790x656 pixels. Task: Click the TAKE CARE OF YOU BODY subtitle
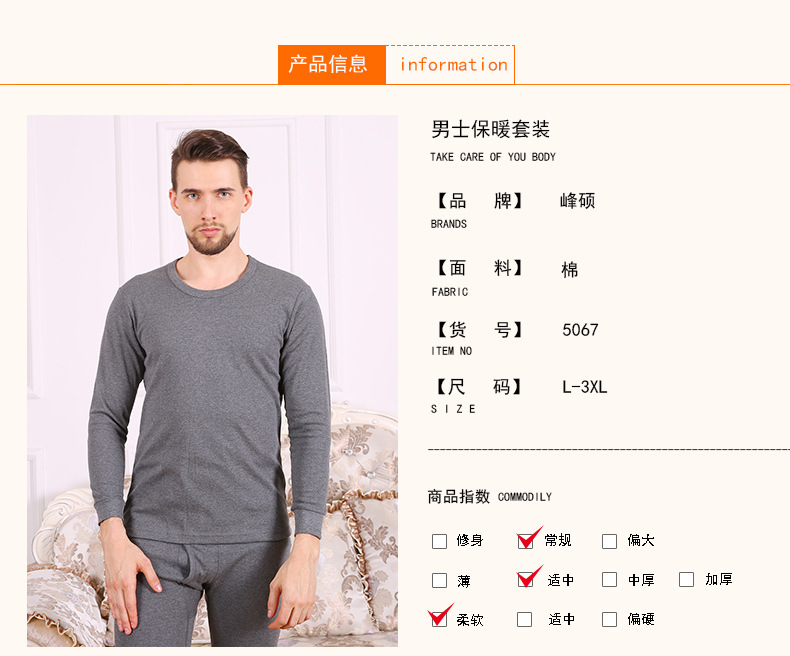pyautogui.click(x=493, y=157)
